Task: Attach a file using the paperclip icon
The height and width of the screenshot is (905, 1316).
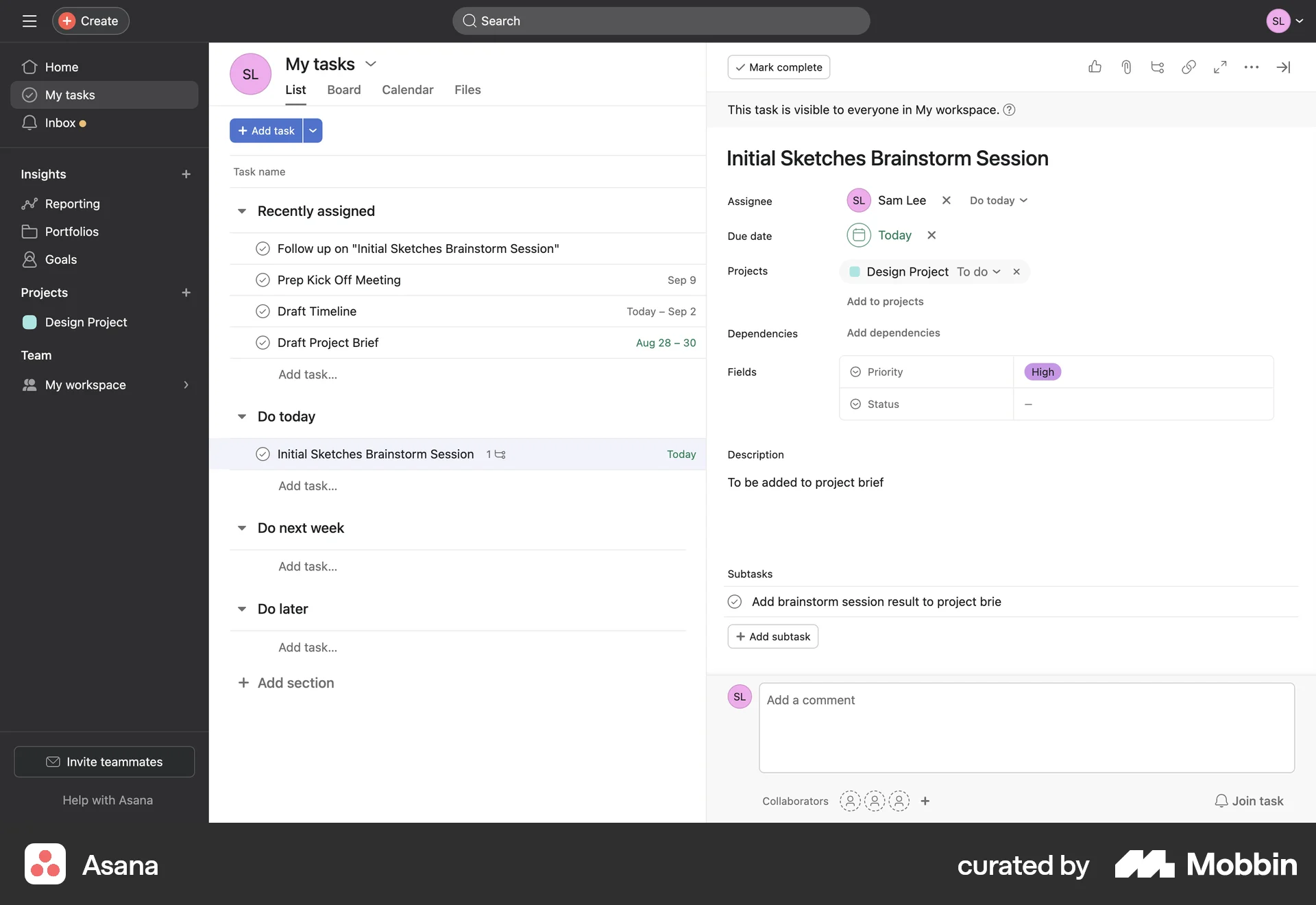Action: click(x=1126, y=67)
